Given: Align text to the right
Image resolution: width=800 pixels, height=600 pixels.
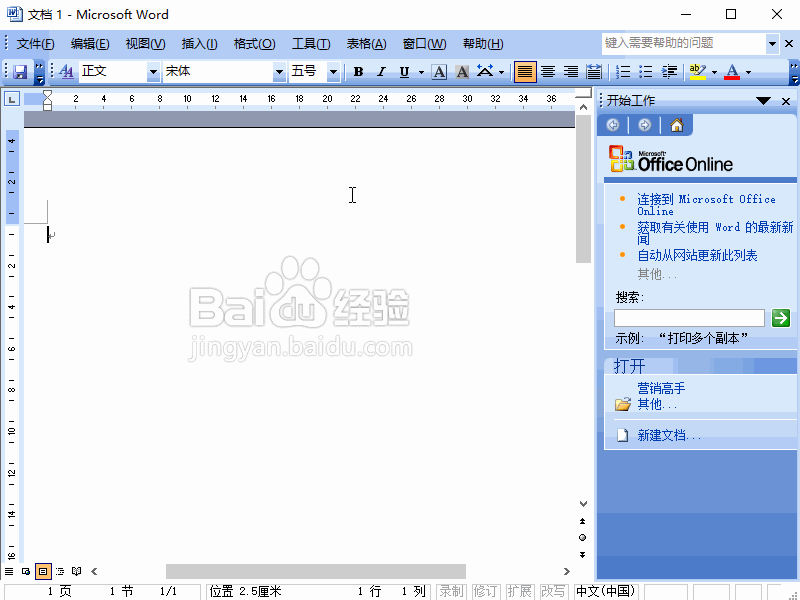Looking at the screenshot, I should pos(570,72).
